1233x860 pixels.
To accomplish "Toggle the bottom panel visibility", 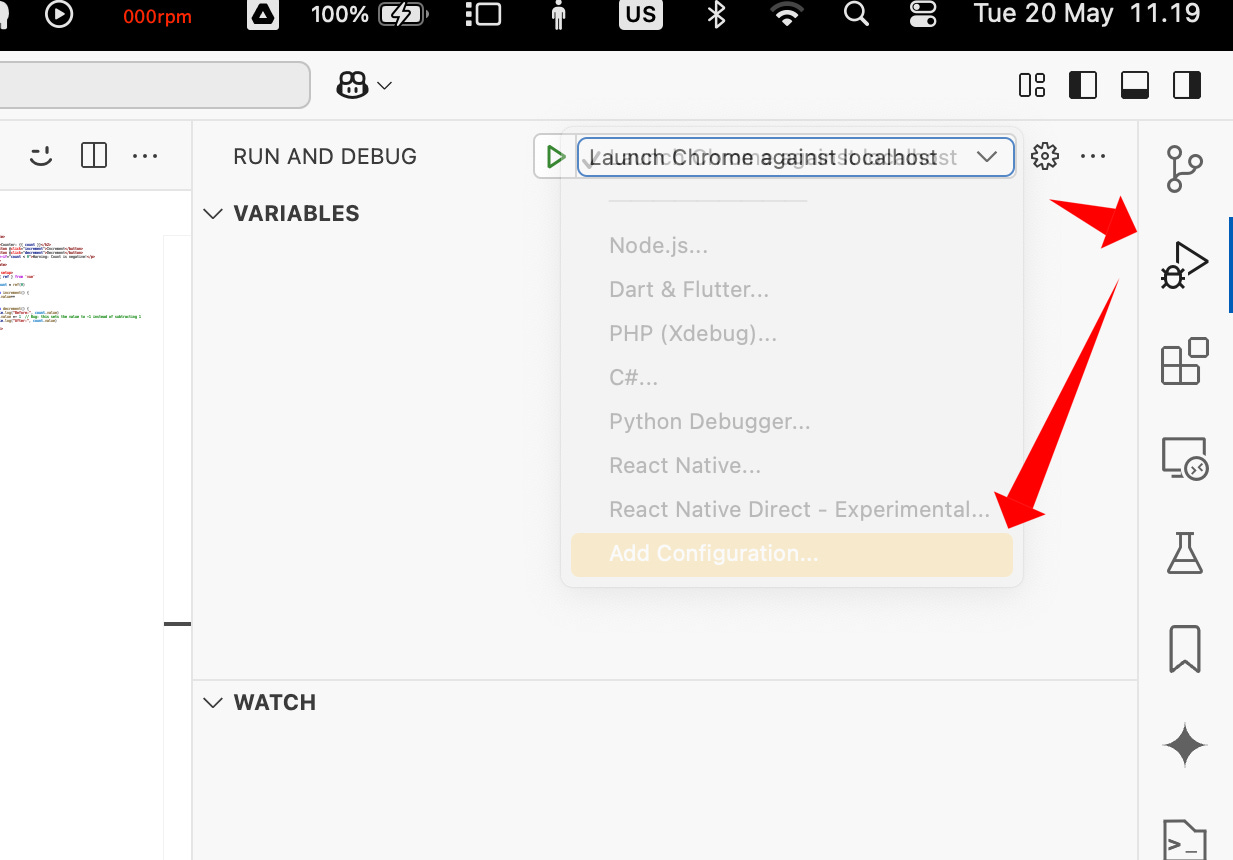I will pyautogui.click(x=1135, y=85).
